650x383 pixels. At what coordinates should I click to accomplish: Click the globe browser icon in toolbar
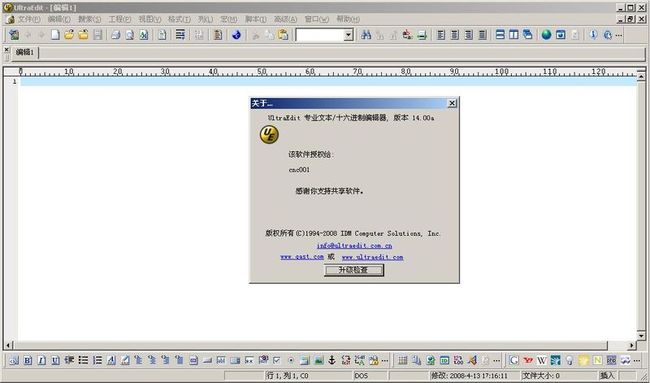pos(546,35)
